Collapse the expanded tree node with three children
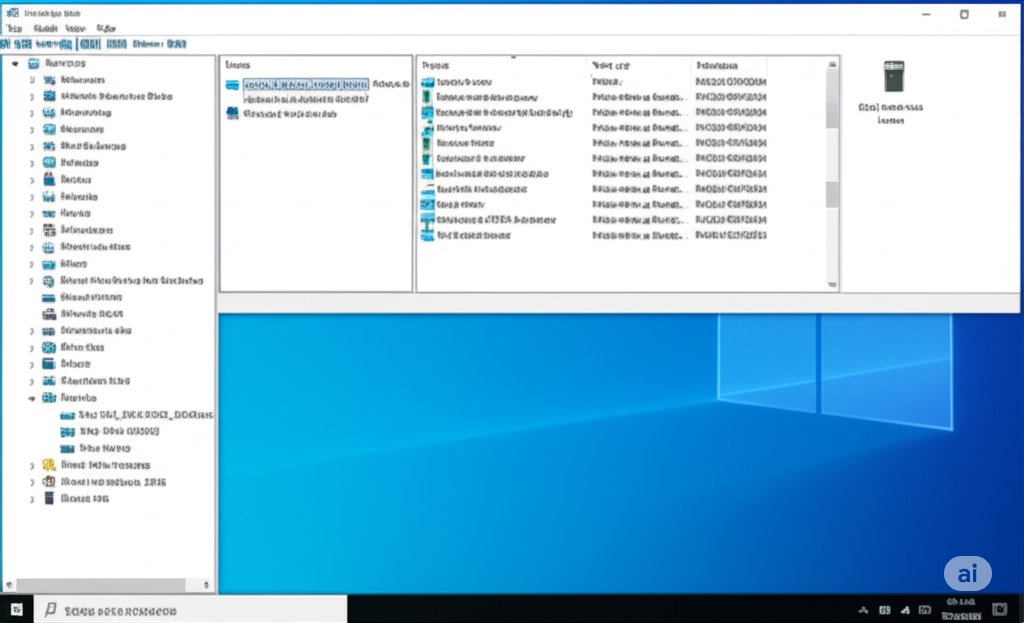This screenshot has height=623, width=1024. pyautogui.click(x=31, y=398)
